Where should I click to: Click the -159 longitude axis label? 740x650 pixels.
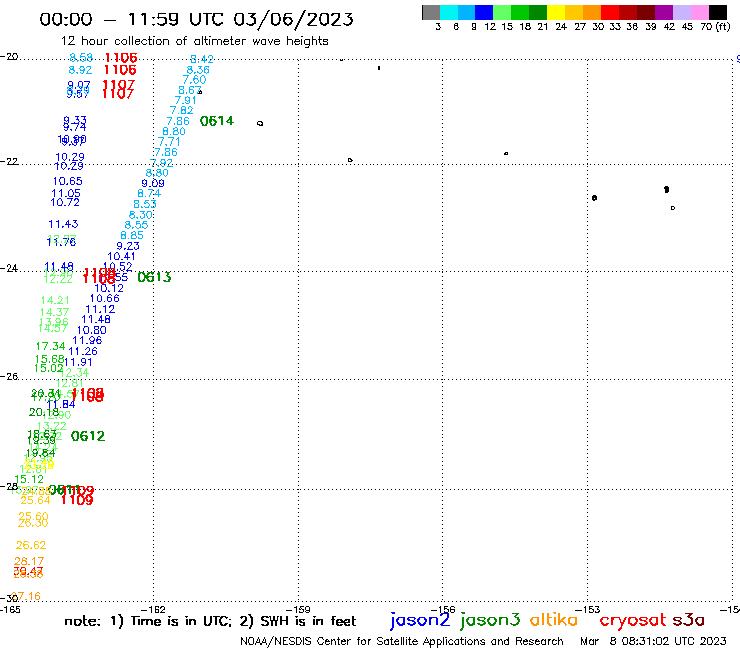(298, 609)
